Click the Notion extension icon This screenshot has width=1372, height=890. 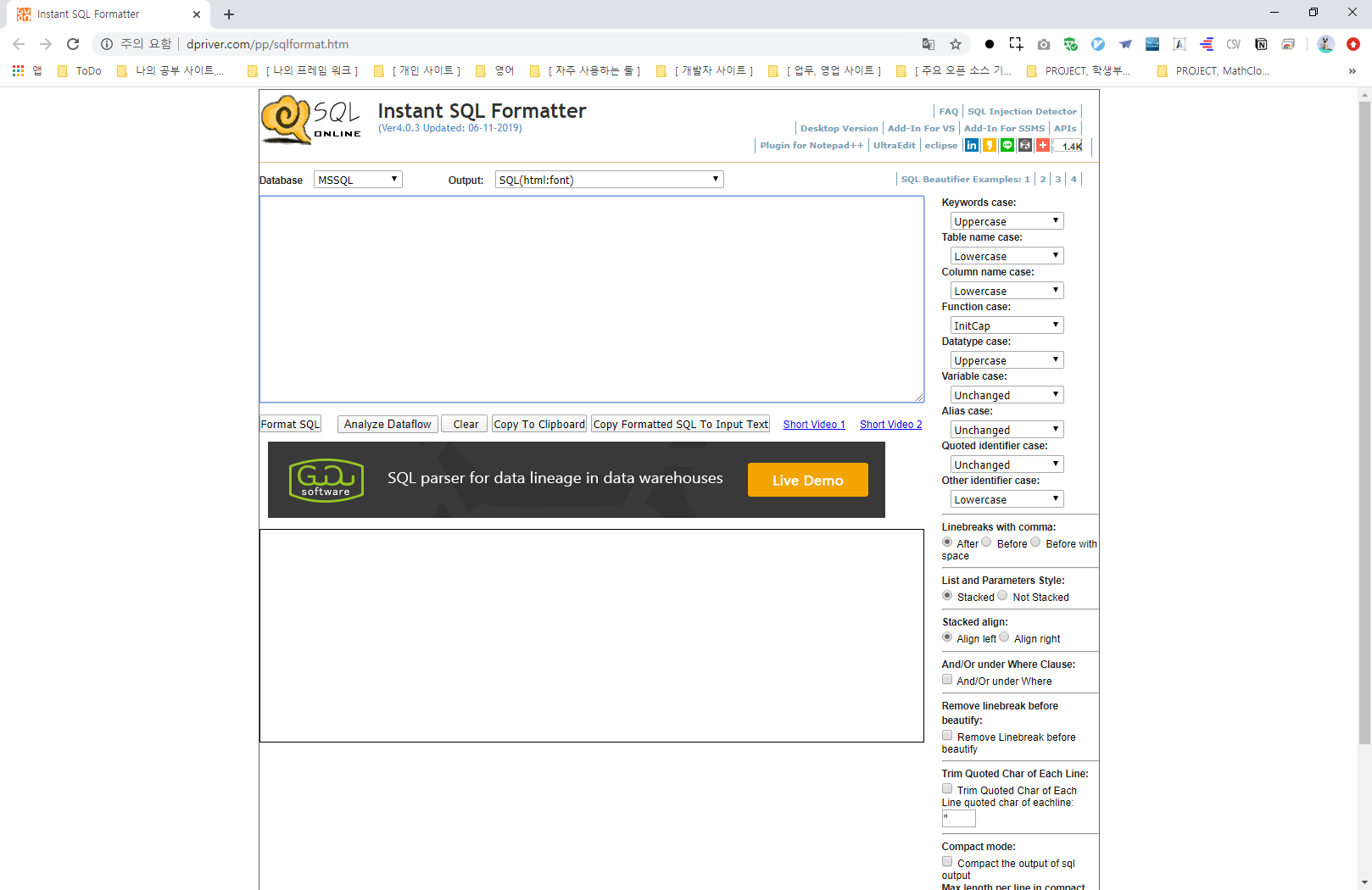point(1261,44)
